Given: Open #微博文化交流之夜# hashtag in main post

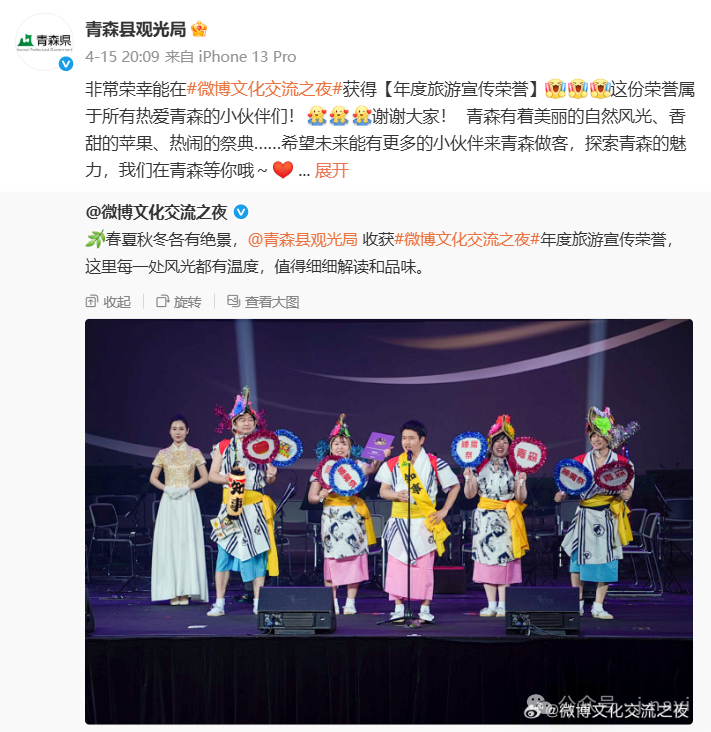Looking at the screenshot, I should 264,89.
